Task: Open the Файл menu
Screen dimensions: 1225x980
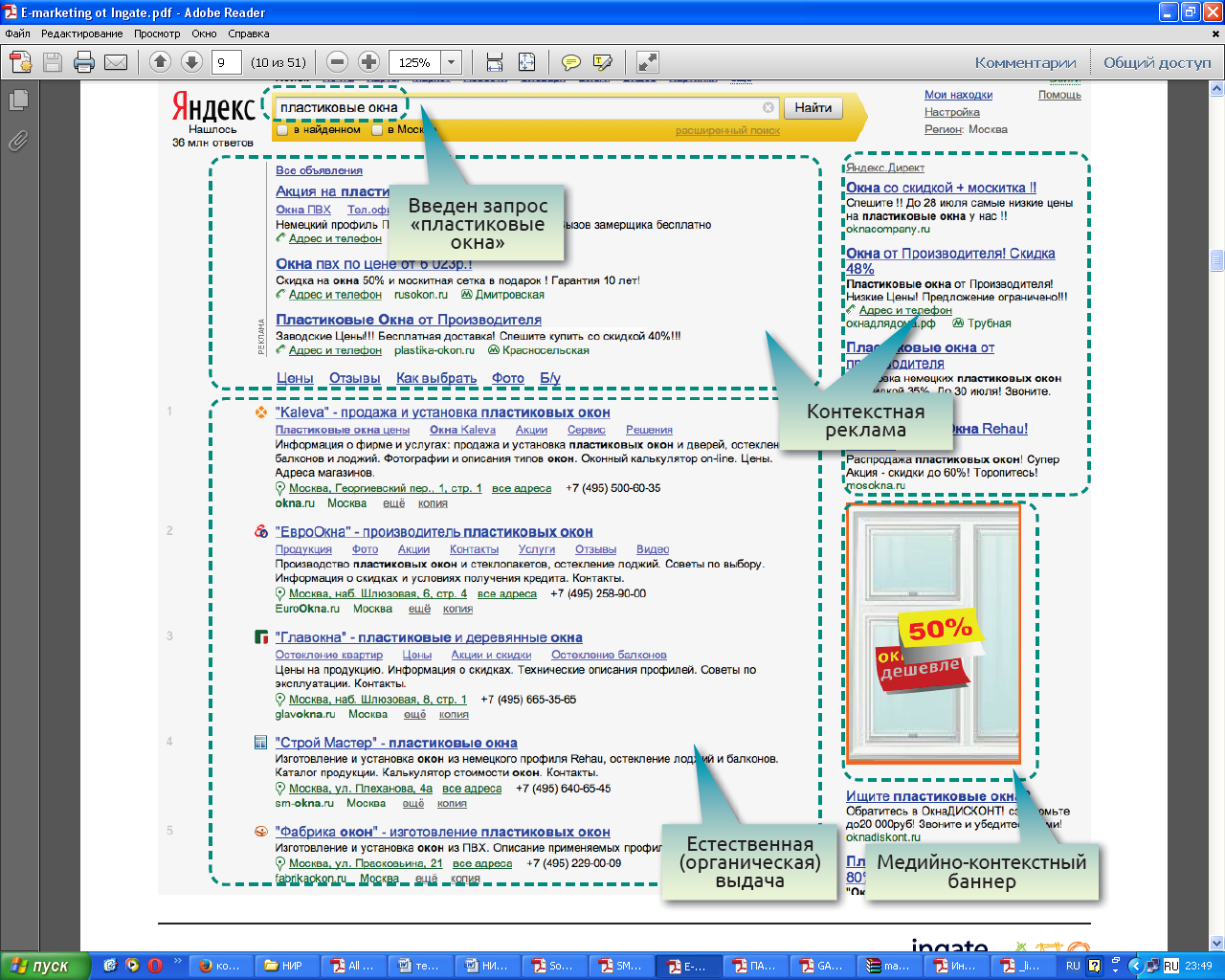Action: (x=17, y=33)
